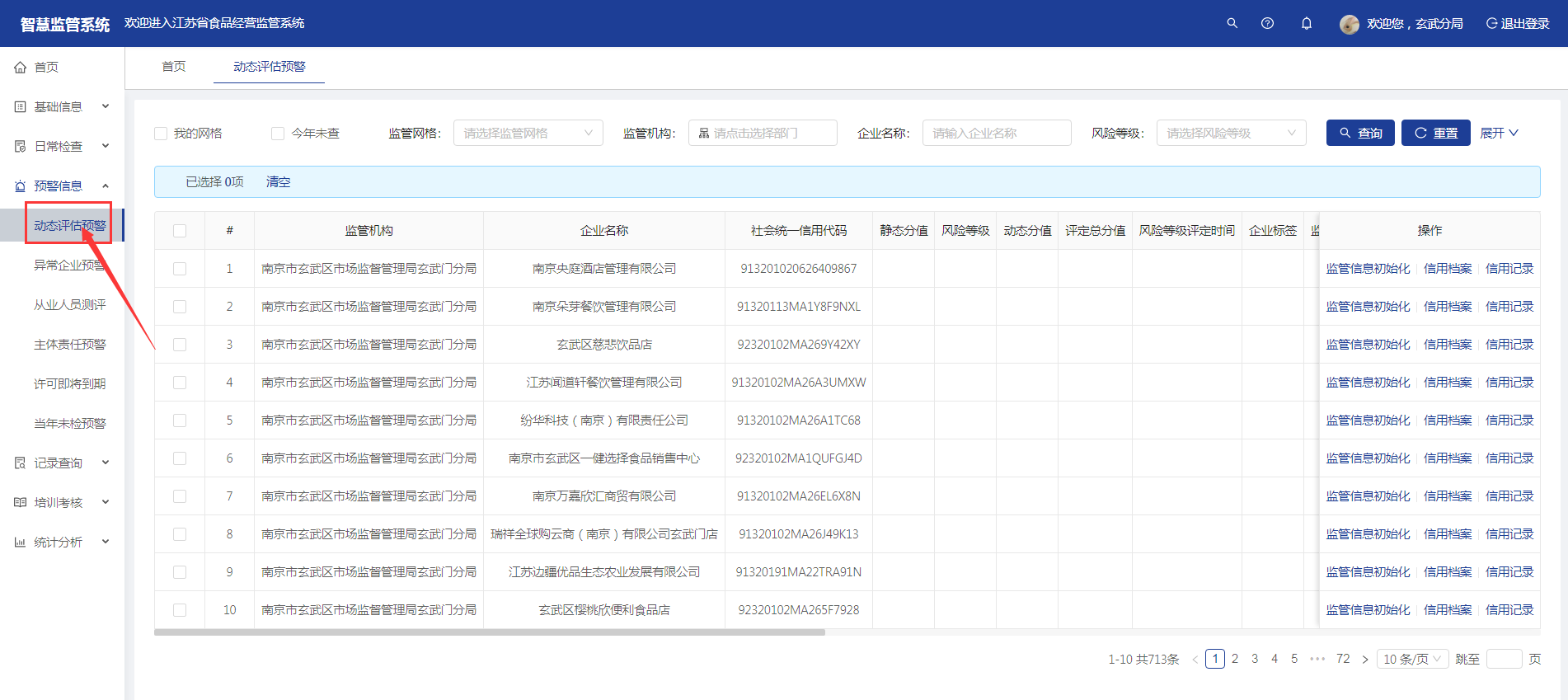Click the 首页 home icon in sidebar
The width and height of the screenshot is (1568, 700).
click(x=21, y=68)
